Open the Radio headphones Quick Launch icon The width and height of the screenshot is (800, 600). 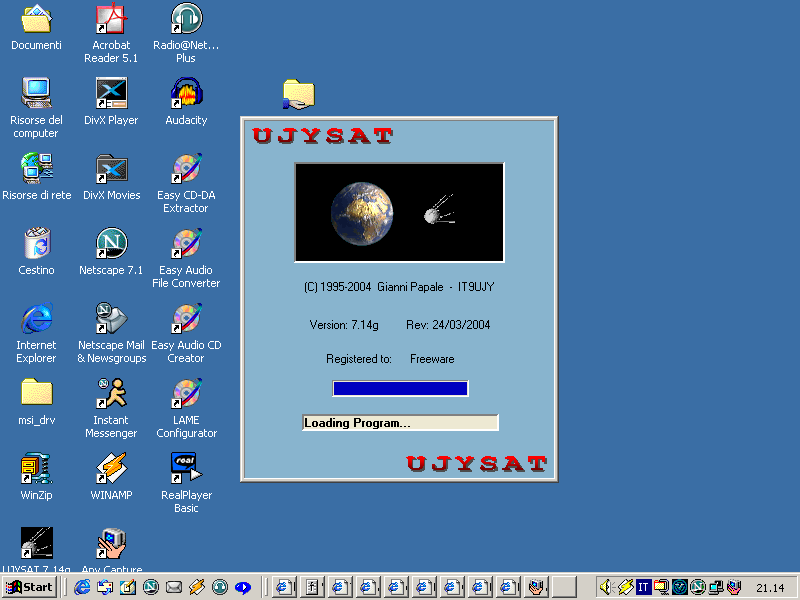coord(219,587)
